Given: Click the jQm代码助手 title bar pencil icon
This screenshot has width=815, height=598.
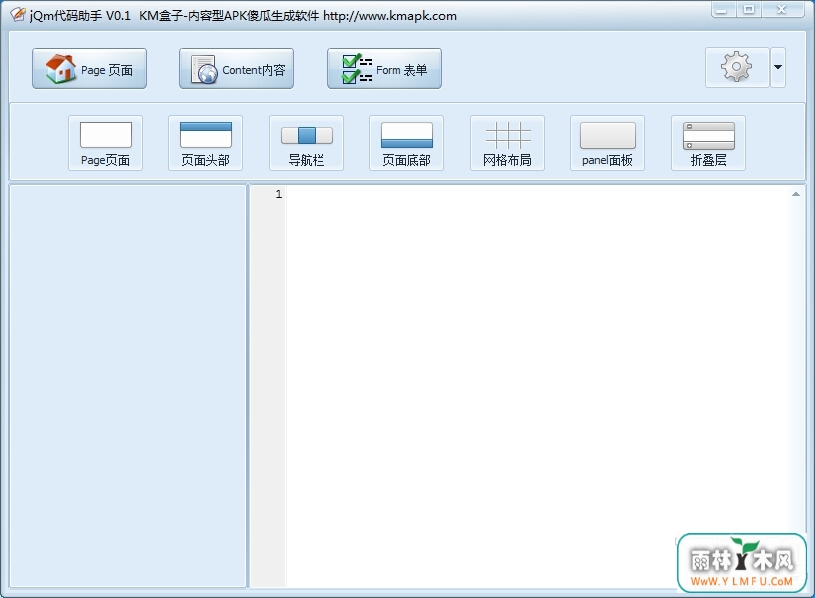Looking at the screenshot, I should (18, 15).
